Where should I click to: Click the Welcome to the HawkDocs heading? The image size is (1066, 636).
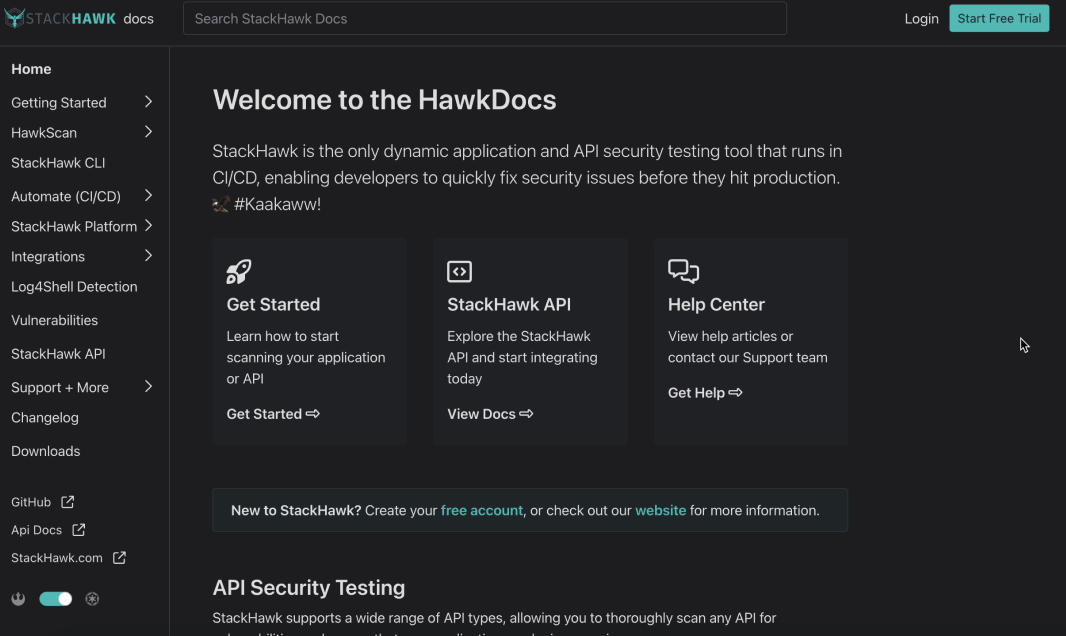click(x=384, y=100)
